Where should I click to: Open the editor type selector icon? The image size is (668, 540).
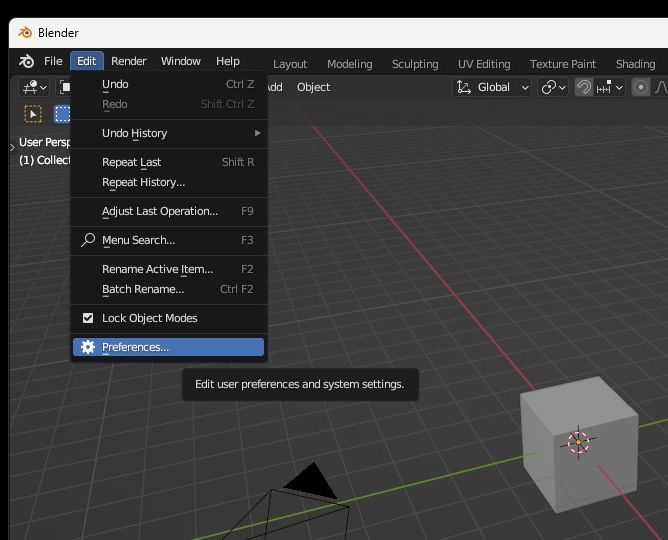34,87
